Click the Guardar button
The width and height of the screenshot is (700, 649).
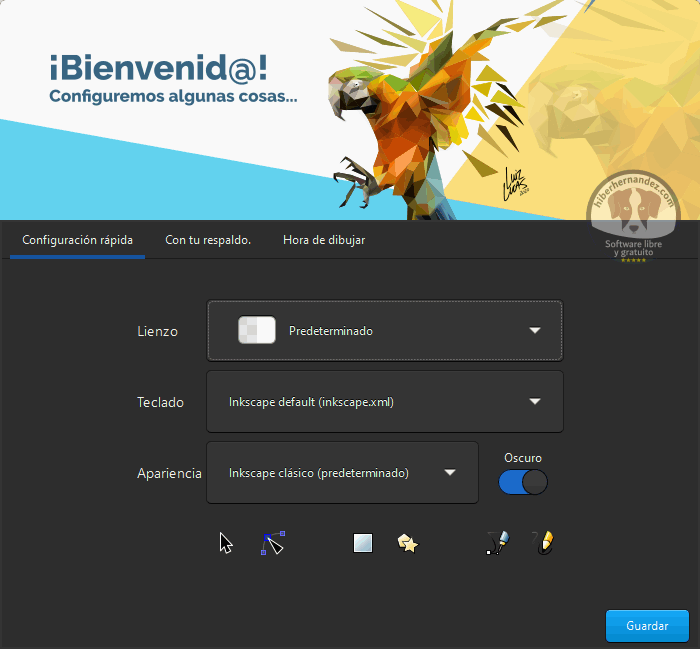click(647, 625)
